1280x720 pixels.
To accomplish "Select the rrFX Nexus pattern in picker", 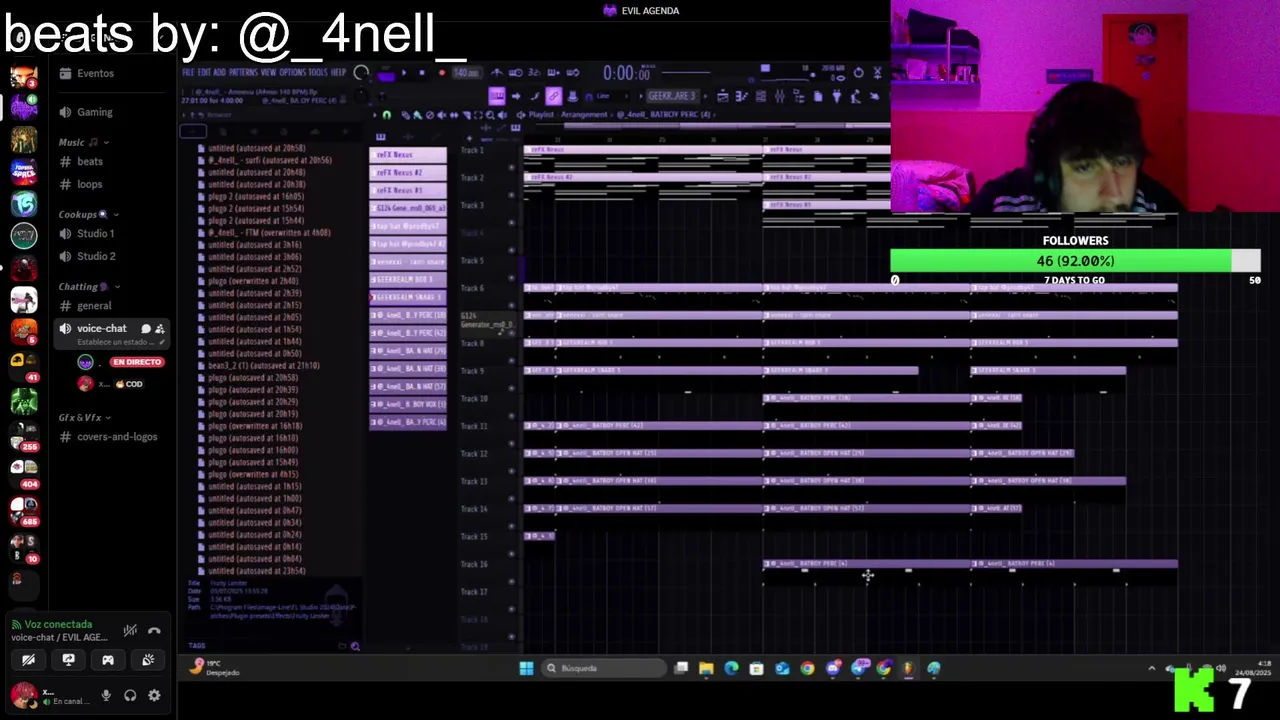I will pos(408,154).
